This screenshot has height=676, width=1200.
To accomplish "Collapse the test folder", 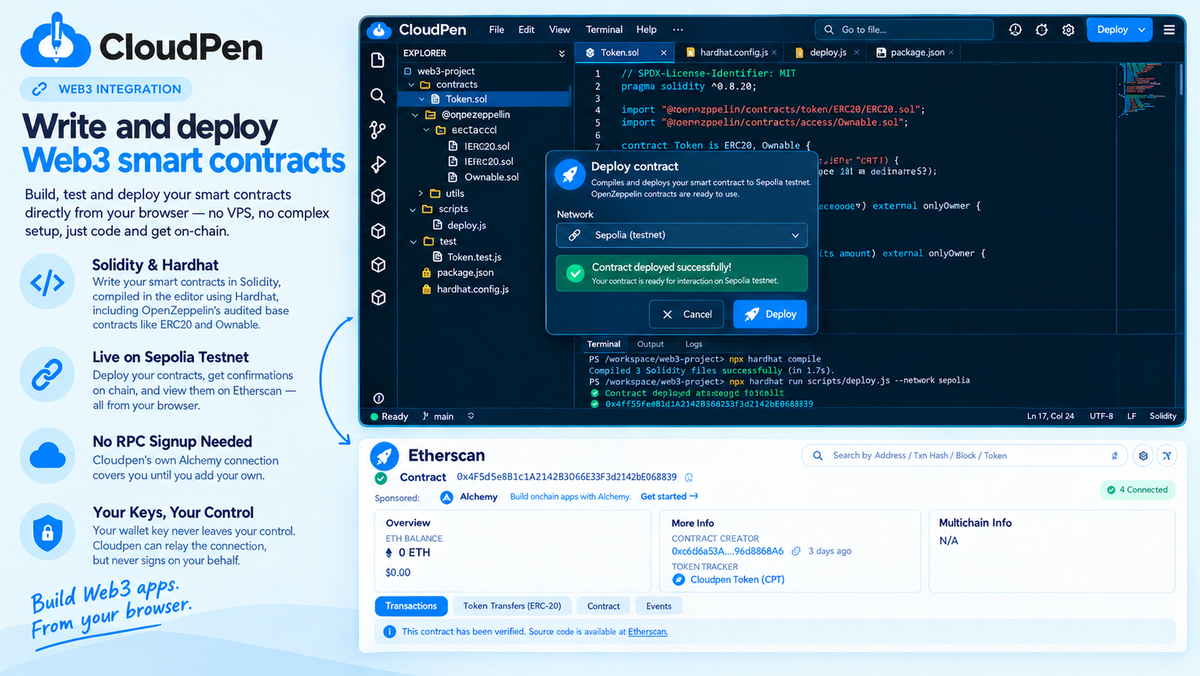I will (413, 242).
